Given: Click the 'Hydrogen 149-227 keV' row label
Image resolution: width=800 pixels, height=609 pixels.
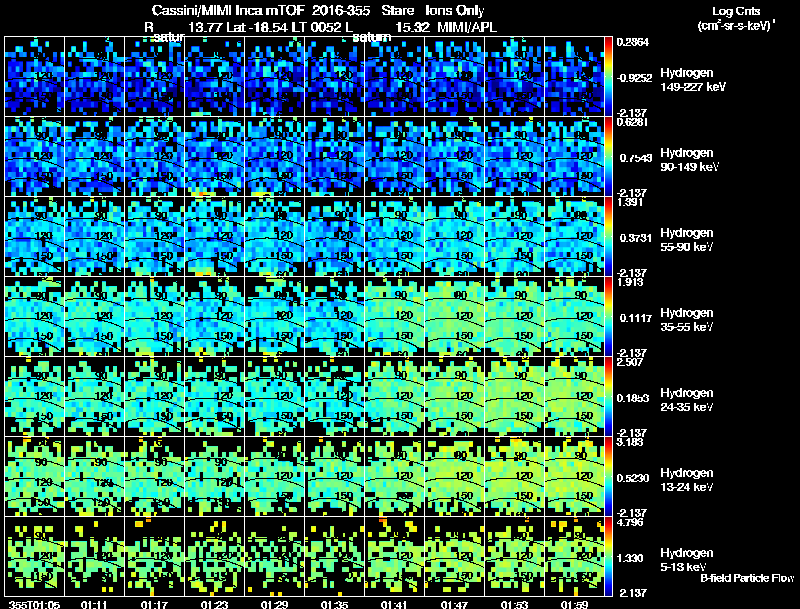Looking at the screenshot, I should click(692, 80).
